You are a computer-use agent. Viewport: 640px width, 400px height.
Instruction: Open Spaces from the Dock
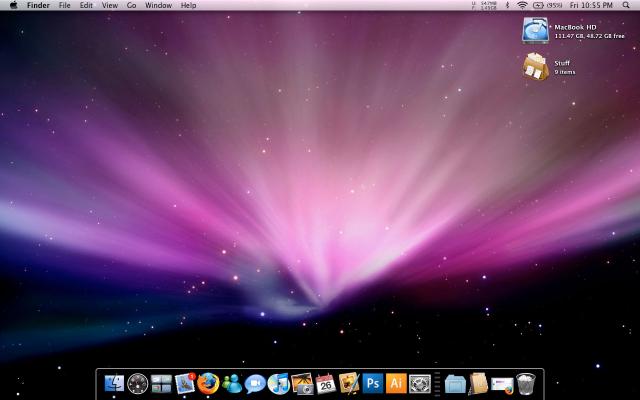coord(161,384)
